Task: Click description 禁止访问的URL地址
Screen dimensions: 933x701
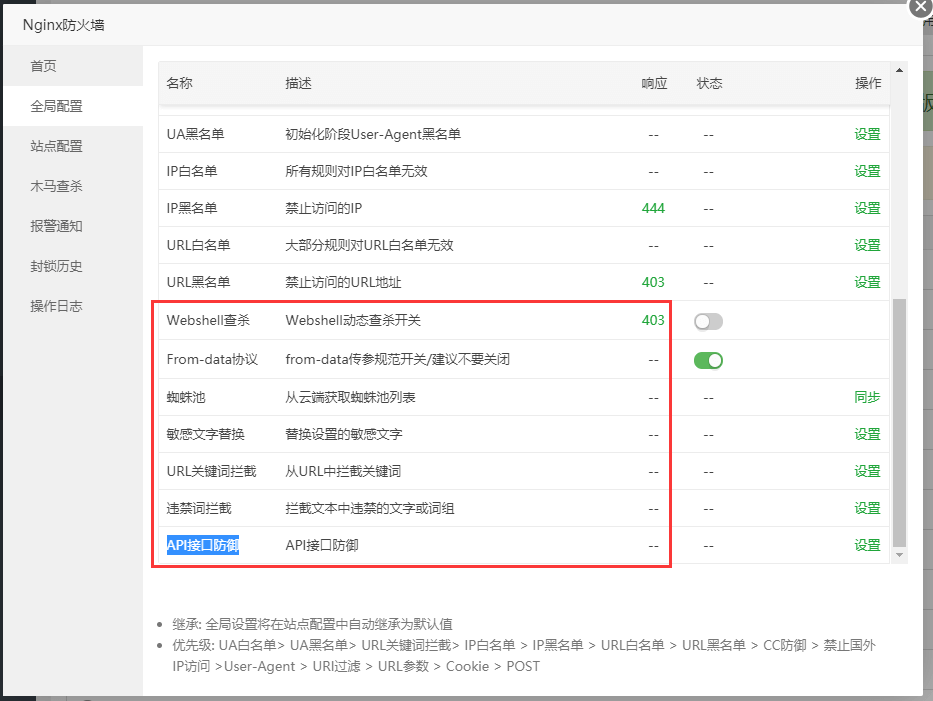Action: (343, 282)
